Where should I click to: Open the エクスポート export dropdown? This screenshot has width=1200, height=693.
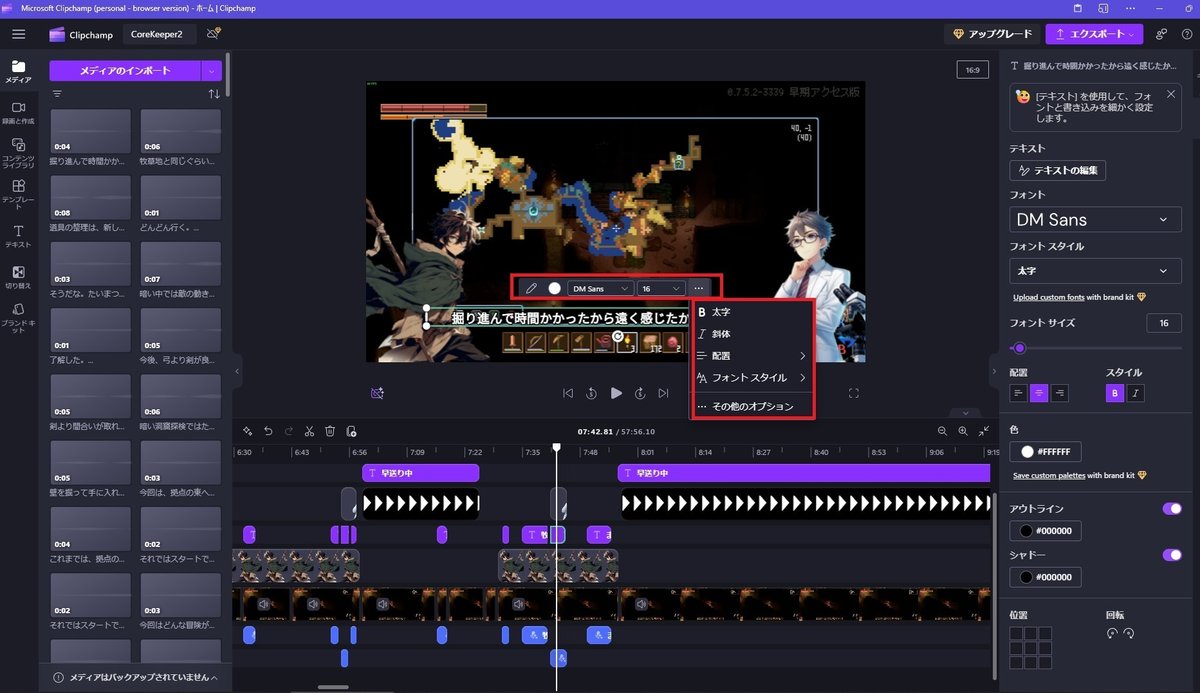(1094, 34)
